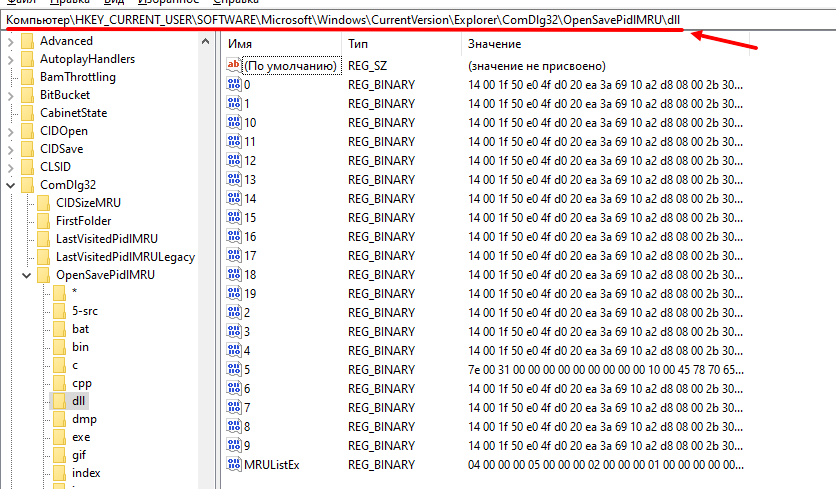836x489 pixels.
Task: Click the folder icon of bat key
Action: pos(59,329)
